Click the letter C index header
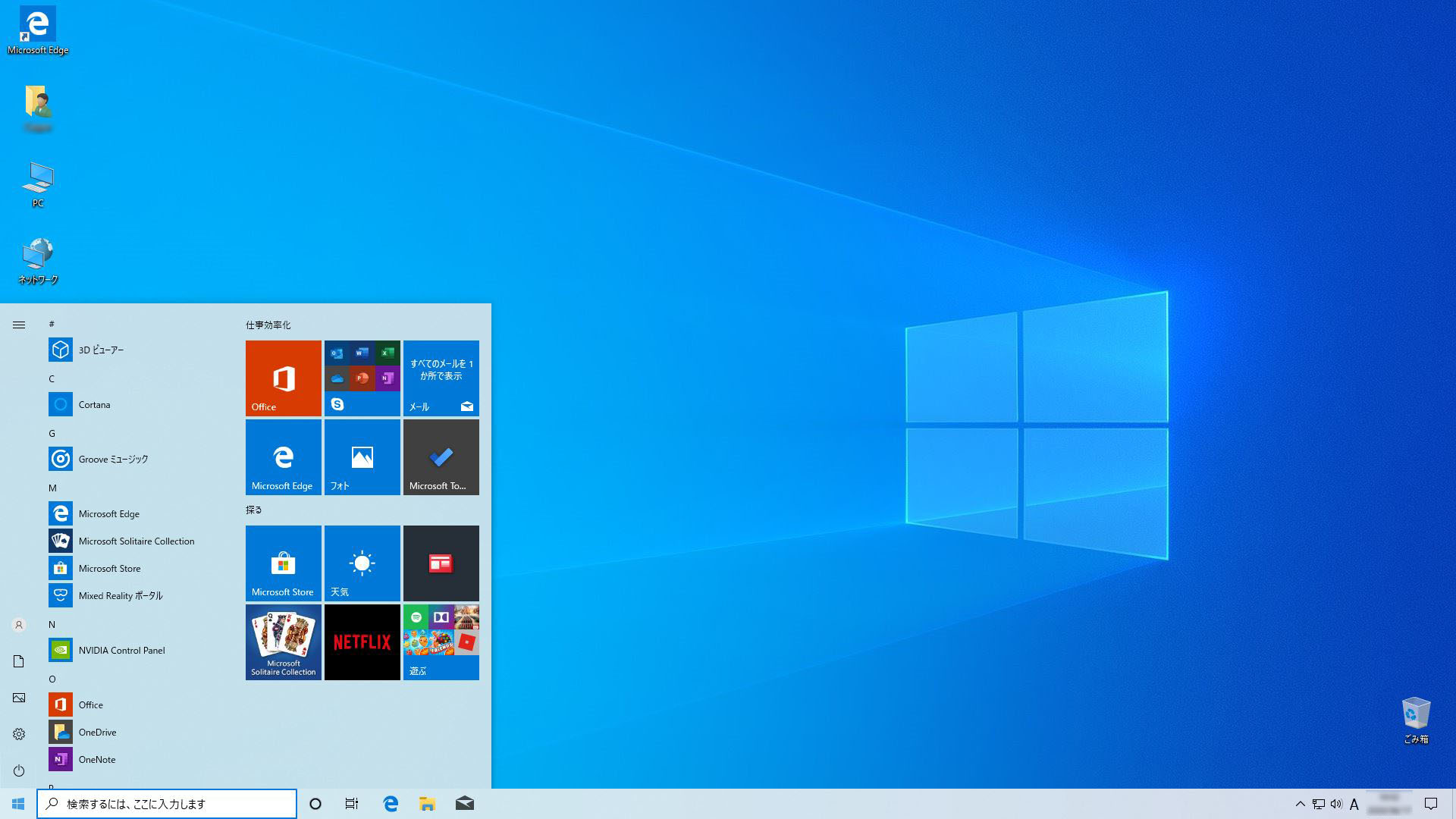 point(52,378)
